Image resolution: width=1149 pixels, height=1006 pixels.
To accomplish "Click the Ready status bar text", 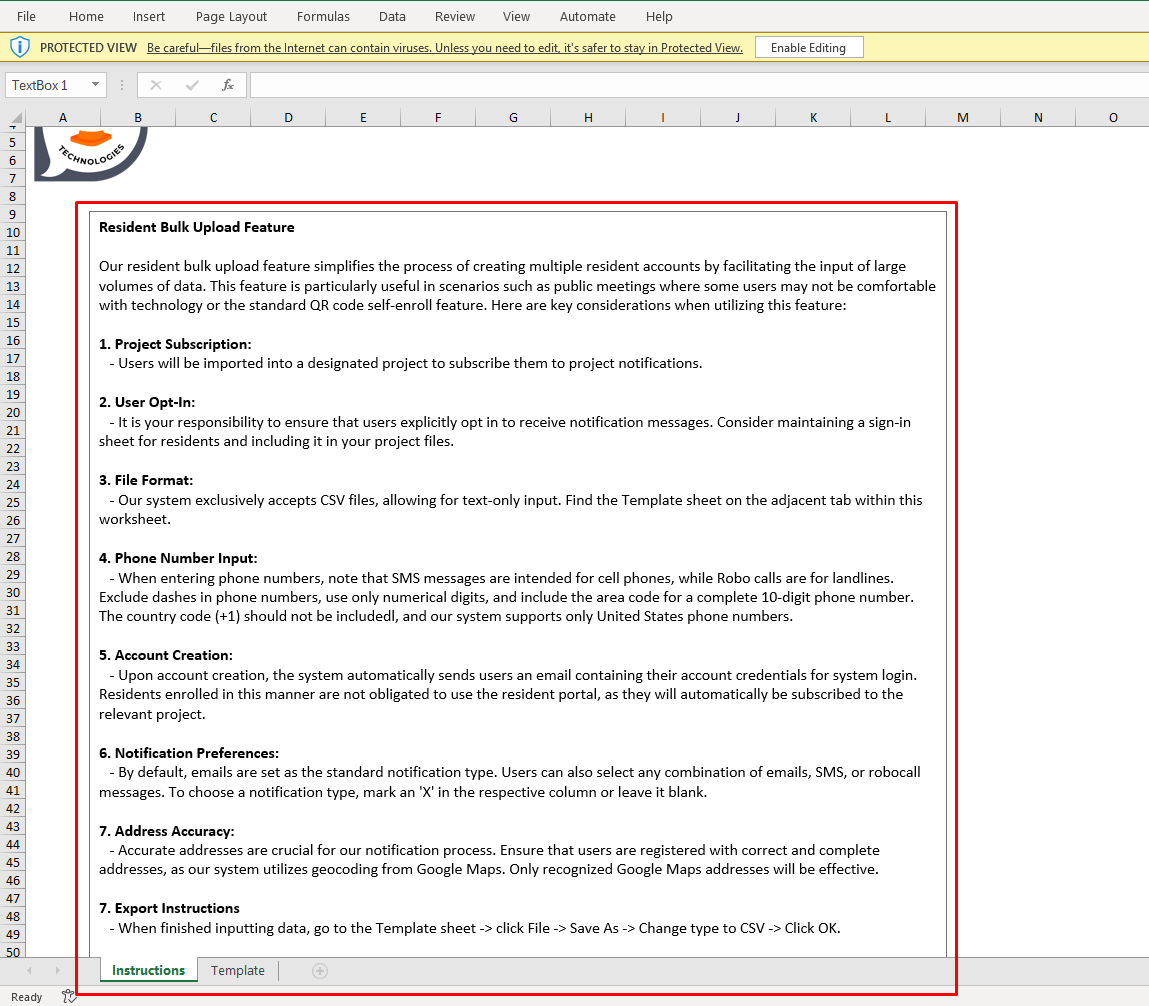I will [x=26, y=997].
